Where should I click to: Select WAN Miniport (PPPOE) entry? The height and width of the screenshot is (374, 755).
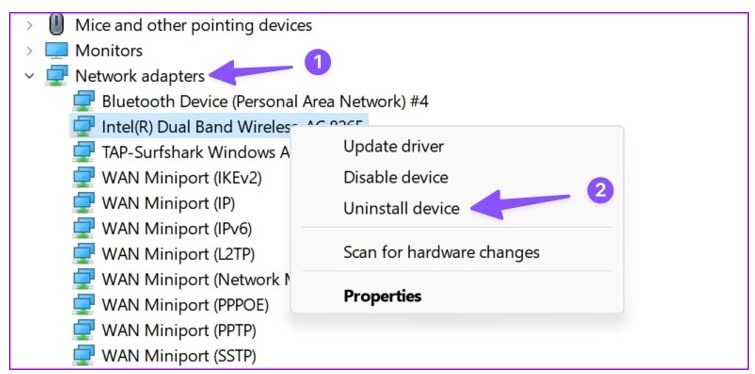coord(185,305)
